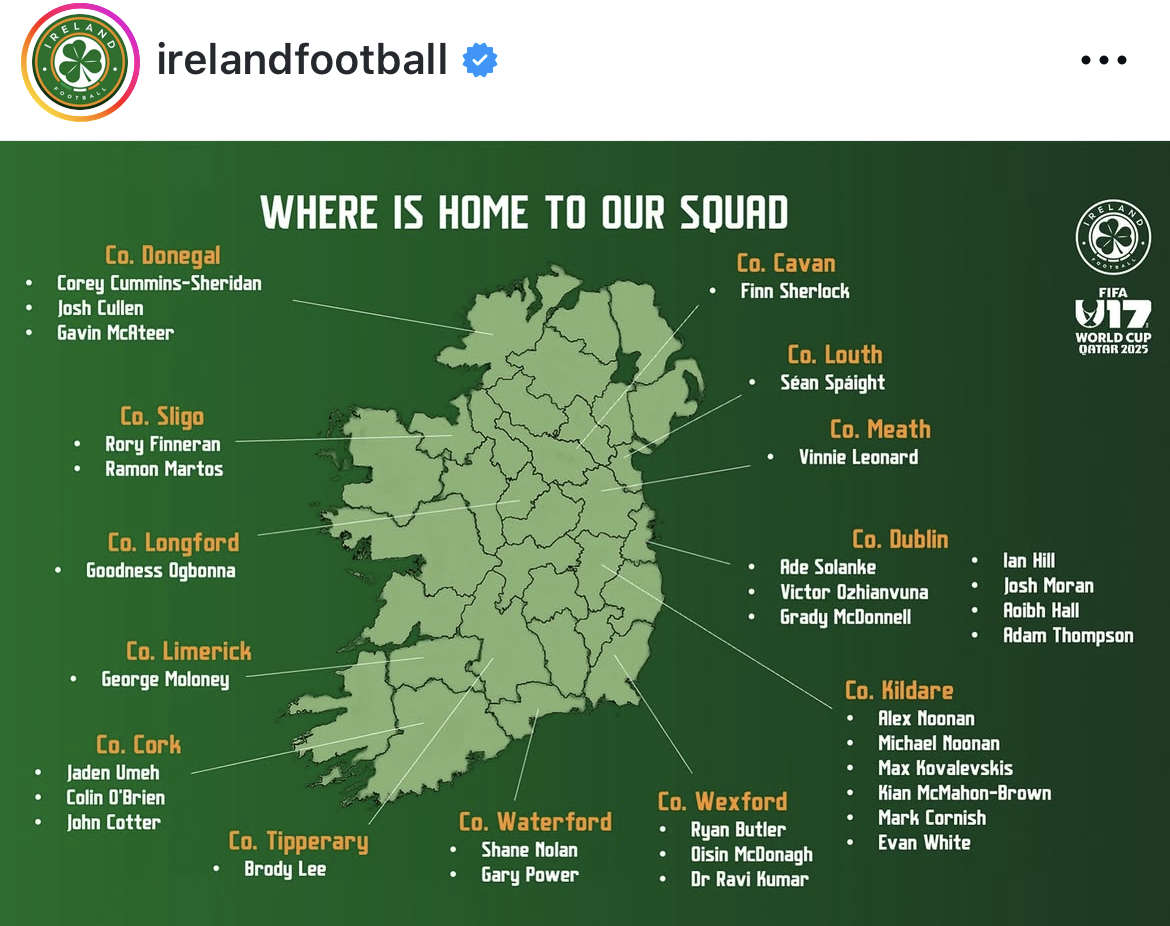This screenshot has height=926, width=1170.
Task: Click the FIFA U17 World Cup logo
Action: coord(1113,322)
